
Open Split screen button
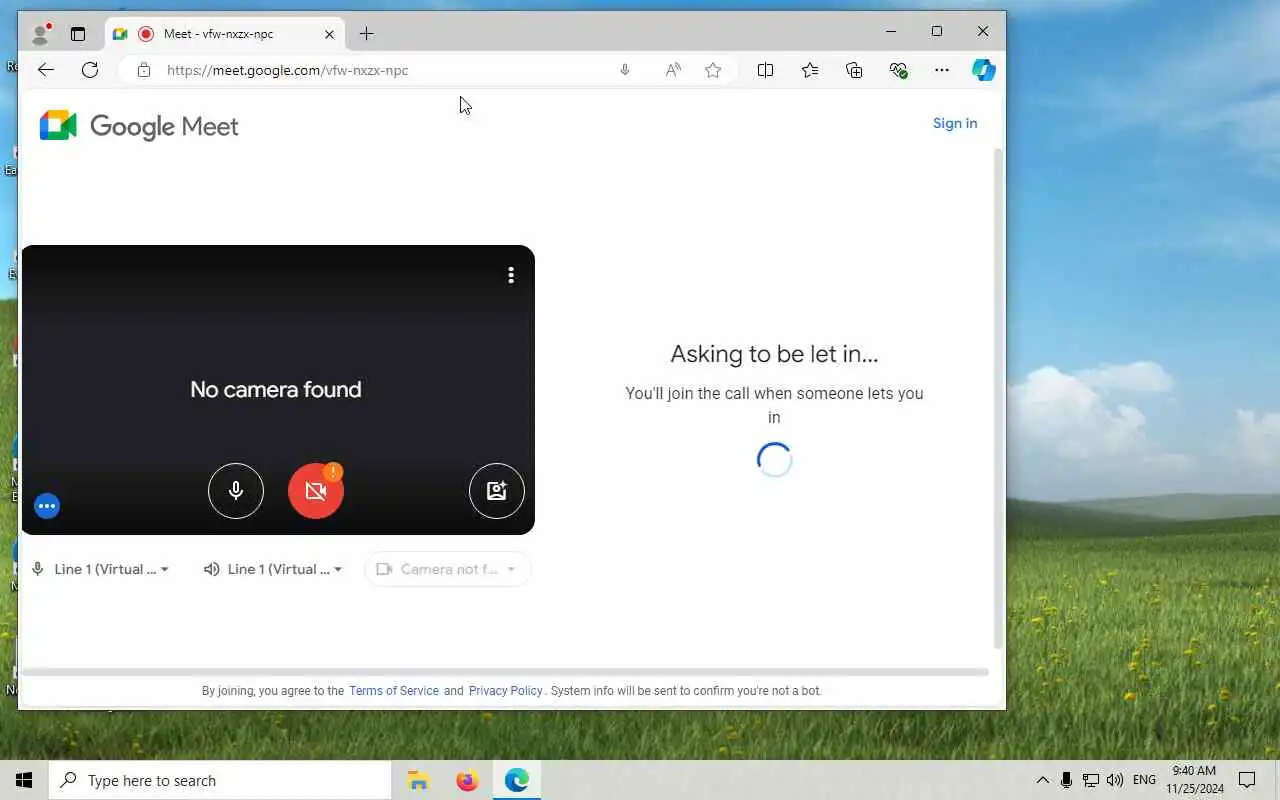765,70
